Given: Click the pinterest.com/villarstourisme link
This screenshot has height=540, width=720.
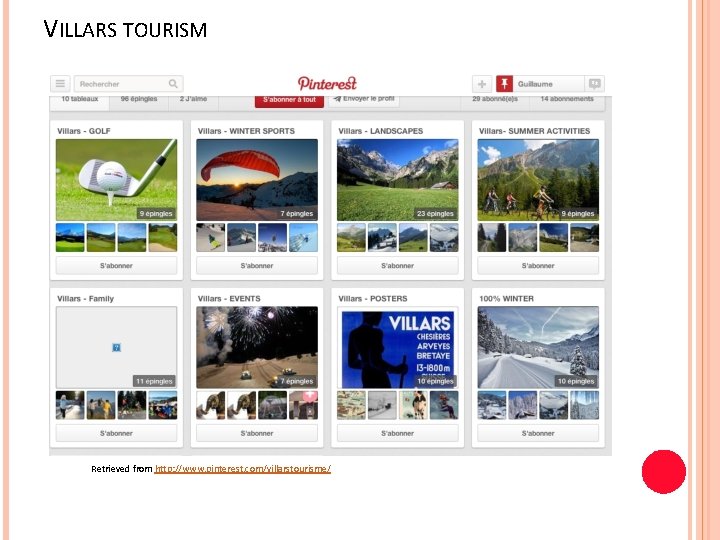Looking at the screenshot, I should pyautogui.click(x=242, y=468).
